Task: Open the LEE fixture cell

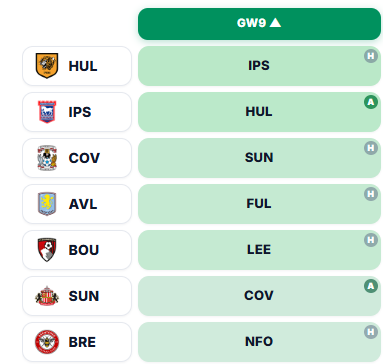Action: point(259,250)
